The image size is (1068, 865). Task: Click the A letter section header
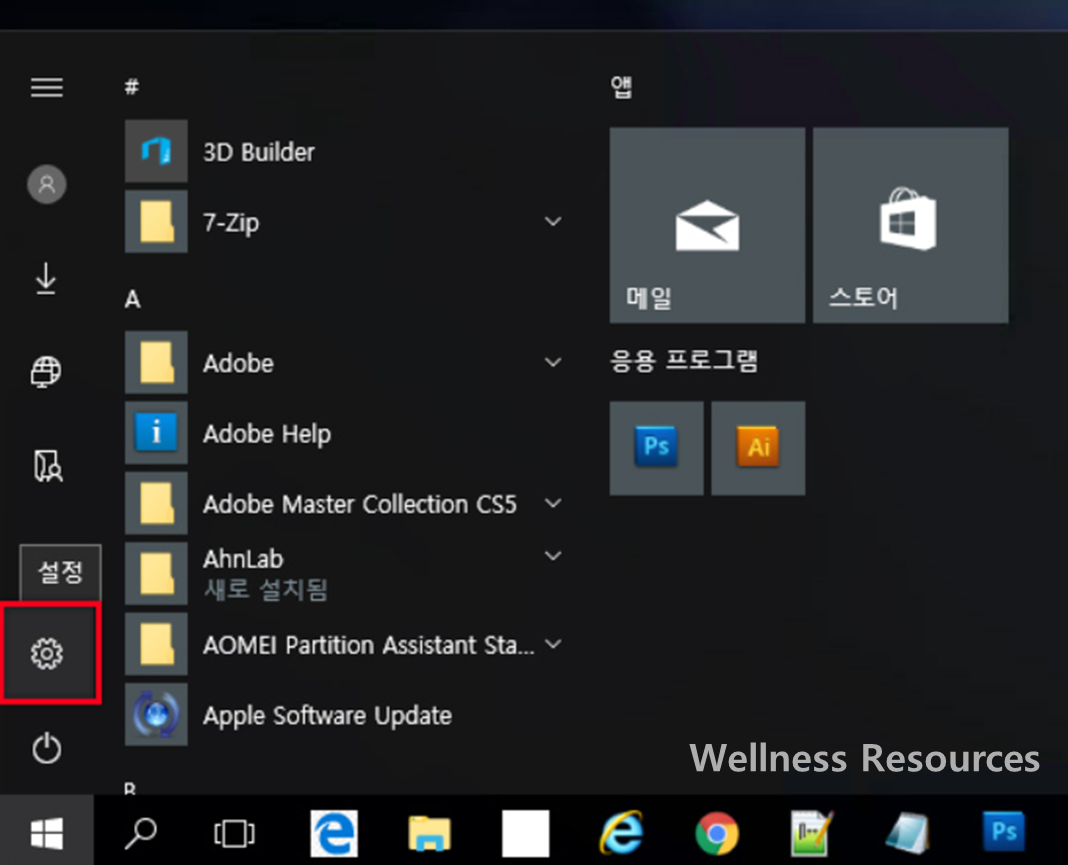(x=133, y=299)
